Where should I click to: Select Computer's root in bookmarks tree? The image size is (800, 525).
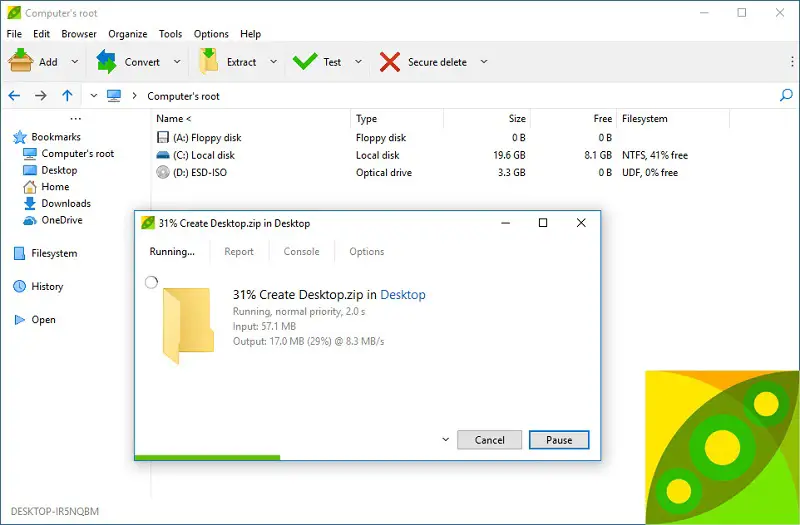coord(78,154)
